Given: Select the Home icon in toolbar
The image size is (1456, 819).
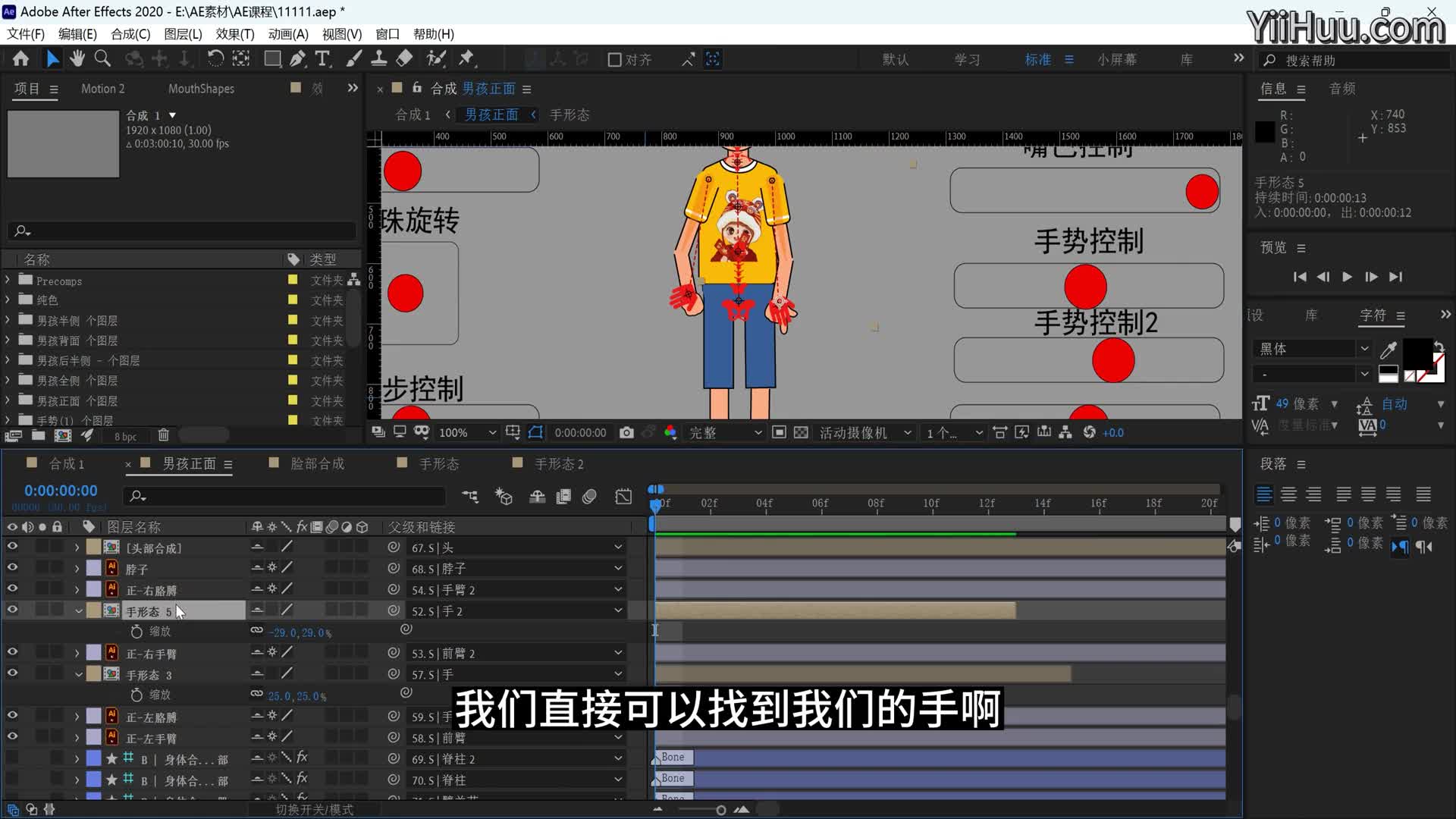Looking at the screenshot, I should [x=20, y=58].
